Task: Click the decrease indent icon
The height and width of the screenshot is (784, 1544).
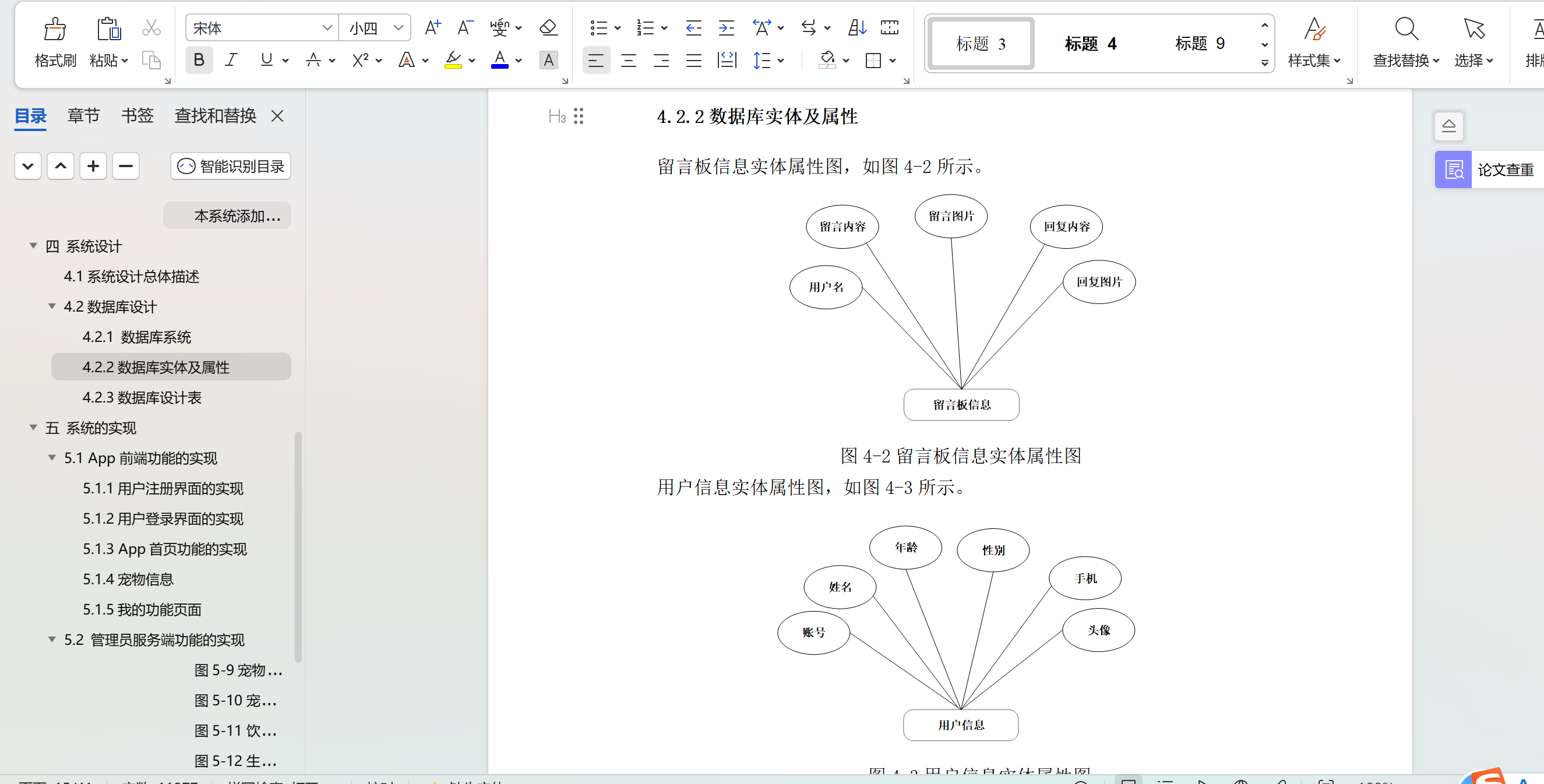Action: [693, 27]
